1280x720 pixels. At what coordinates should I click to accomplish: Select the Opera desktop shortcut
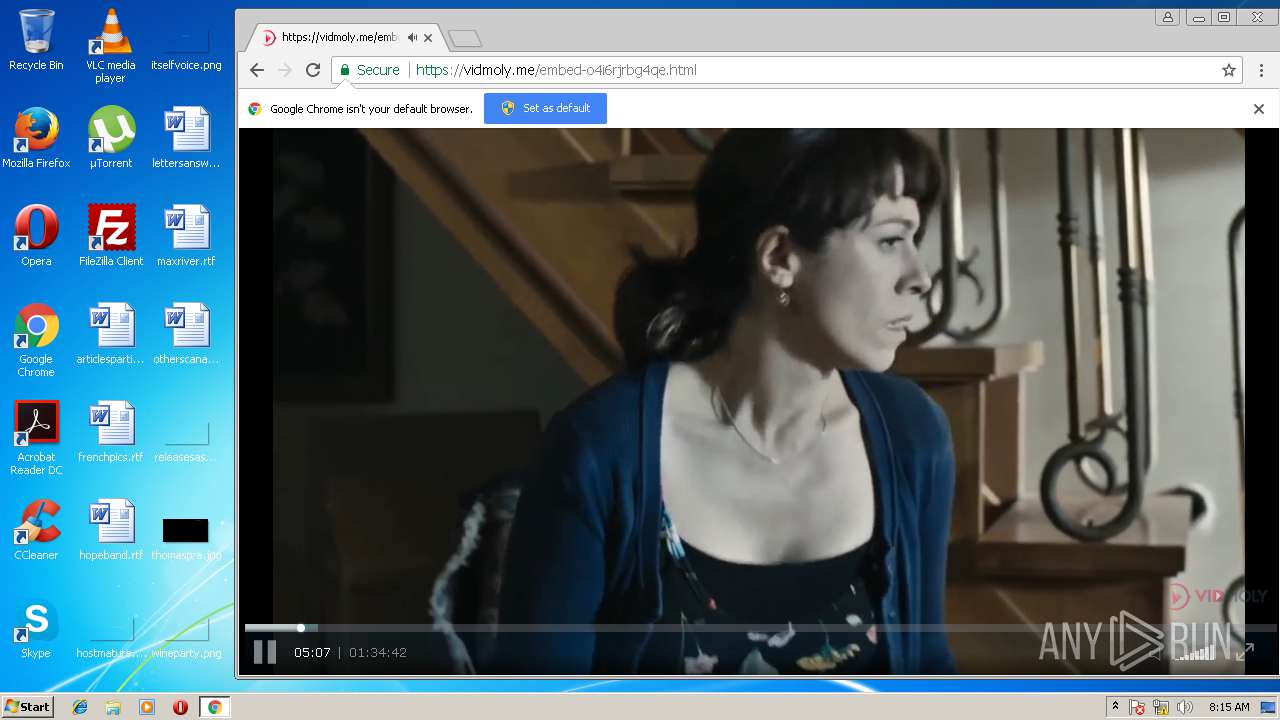coord(36,236)
